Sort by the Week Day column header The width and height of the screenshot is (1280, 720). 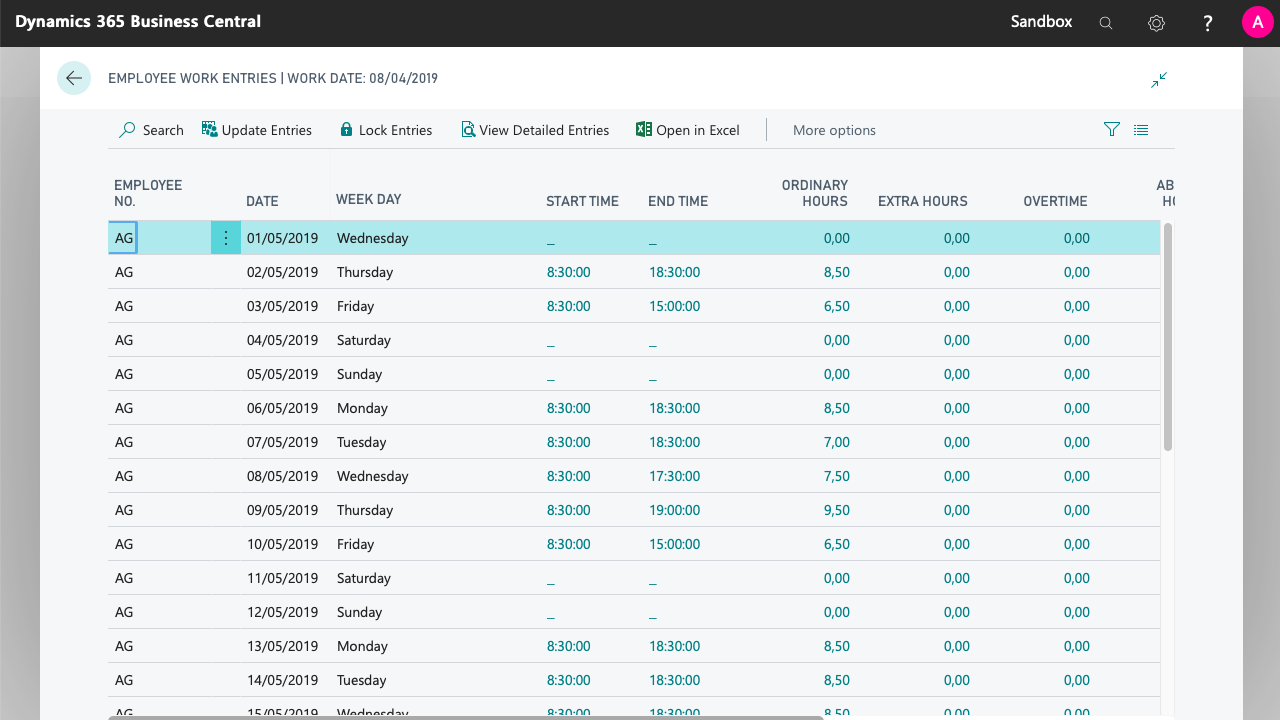pos(368,199)
